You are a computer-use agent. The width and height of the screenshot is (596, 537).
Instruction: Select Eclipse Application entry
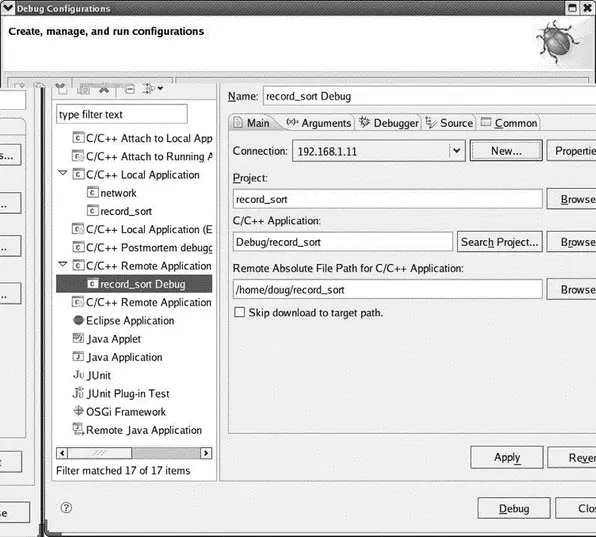pyautogui.click(x=124, y=321)
